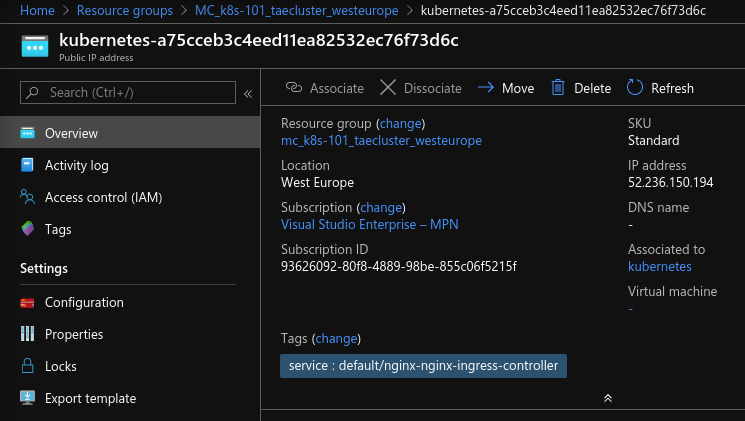Viewport: 745px width, 421px height.
Task: Click the Properties icon in Settings
Action: tap(28, 334)
